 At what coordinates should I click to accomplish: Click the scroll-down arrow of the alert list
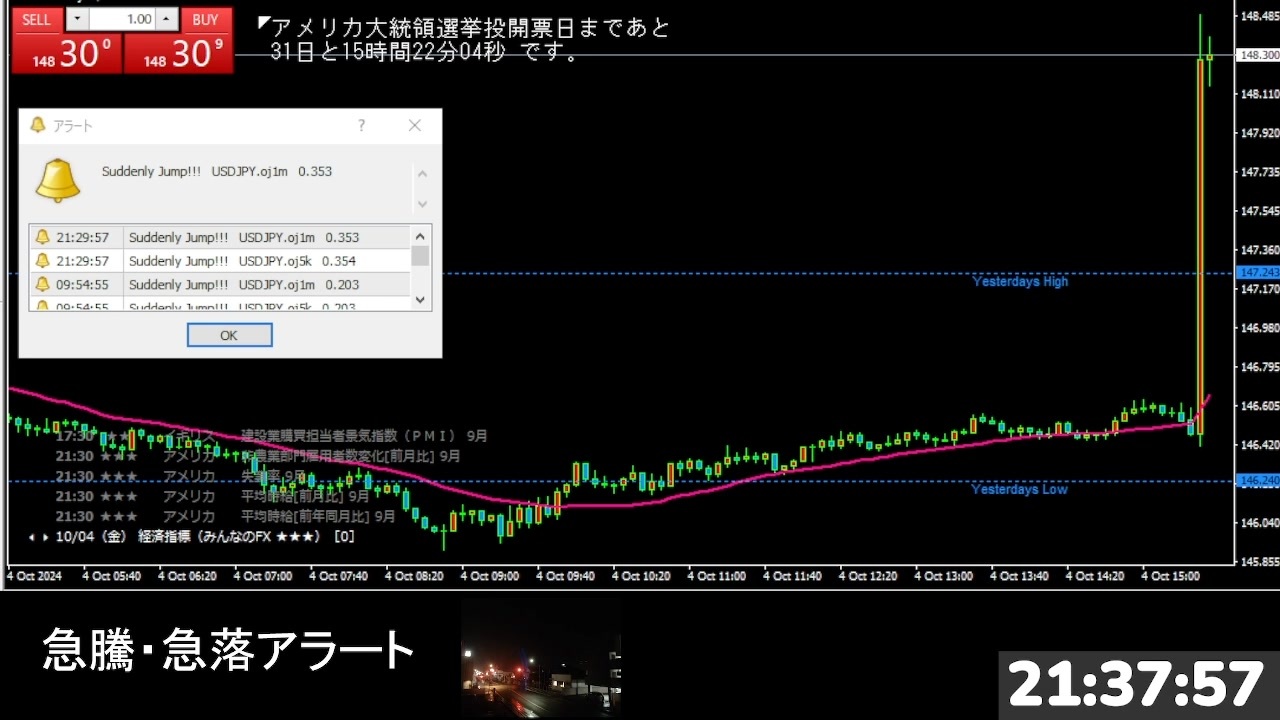click(421, 300)
